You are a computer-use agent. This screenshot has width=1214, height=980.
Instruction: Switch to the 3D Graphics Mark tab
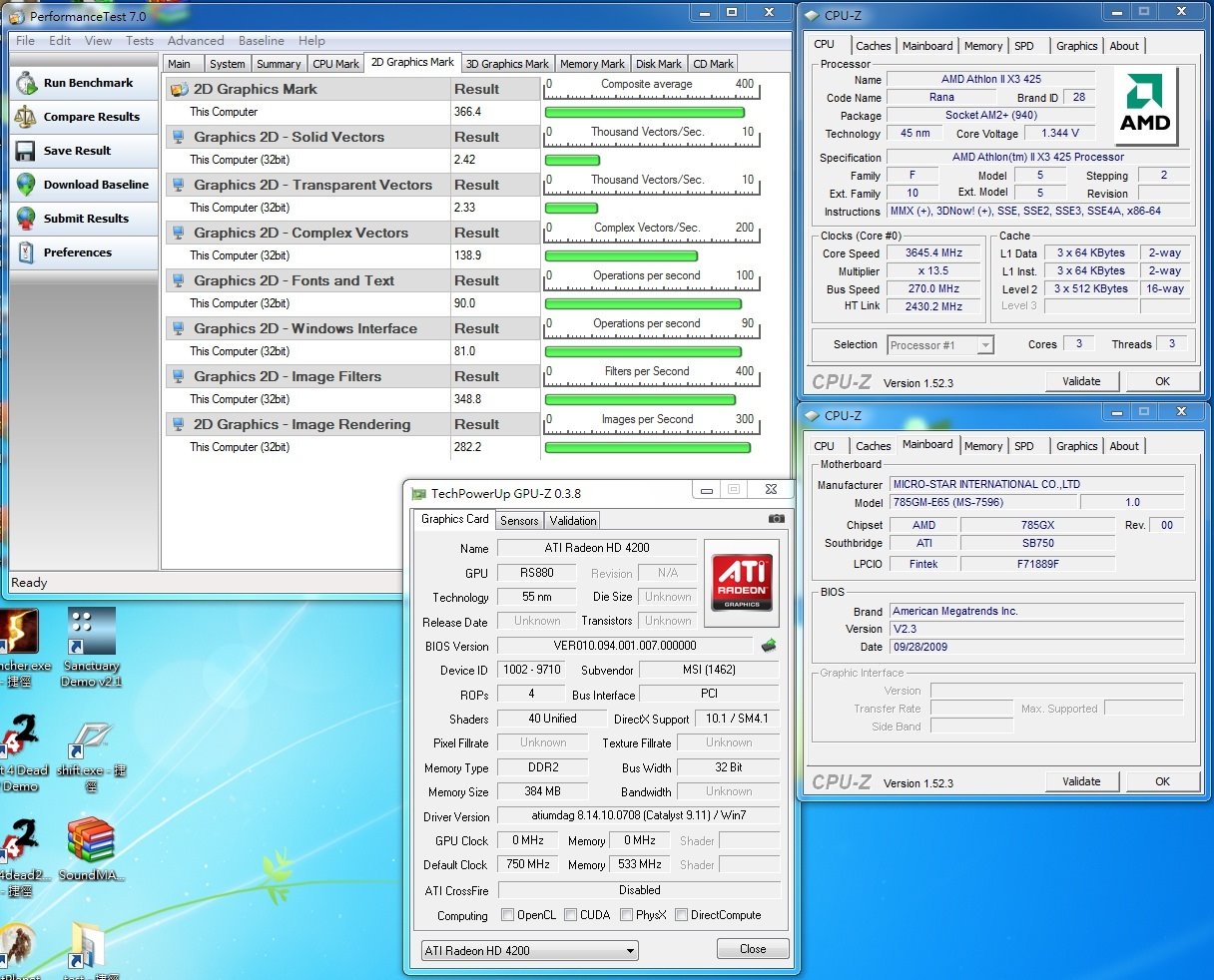tap(507, 64)
